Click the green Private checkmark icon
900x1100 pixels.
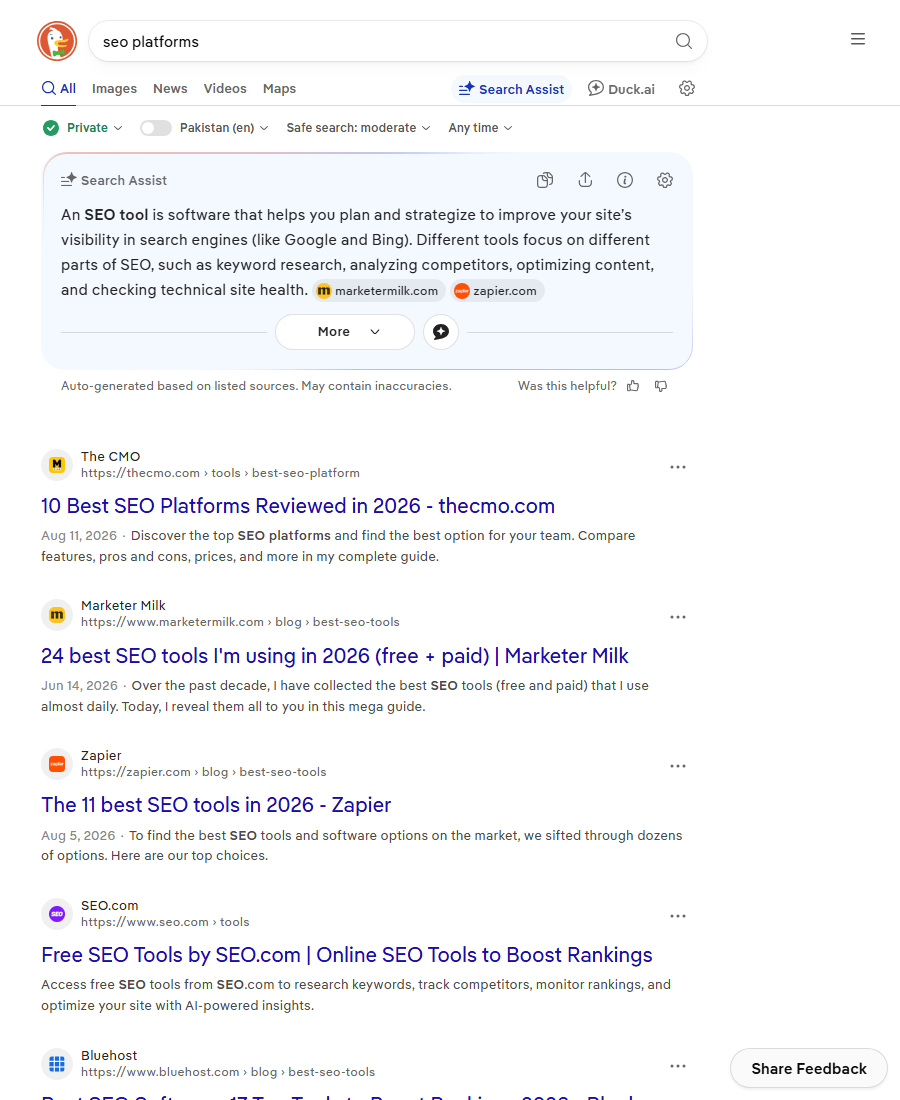tap(51, 128)
